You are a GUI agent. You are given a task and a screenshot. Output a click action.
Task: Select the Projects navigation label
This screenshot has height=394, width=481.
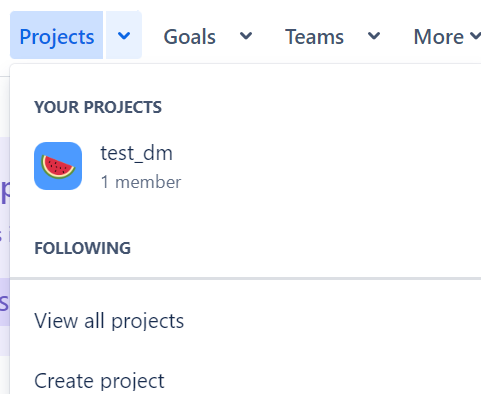click(x=57, y=35)
